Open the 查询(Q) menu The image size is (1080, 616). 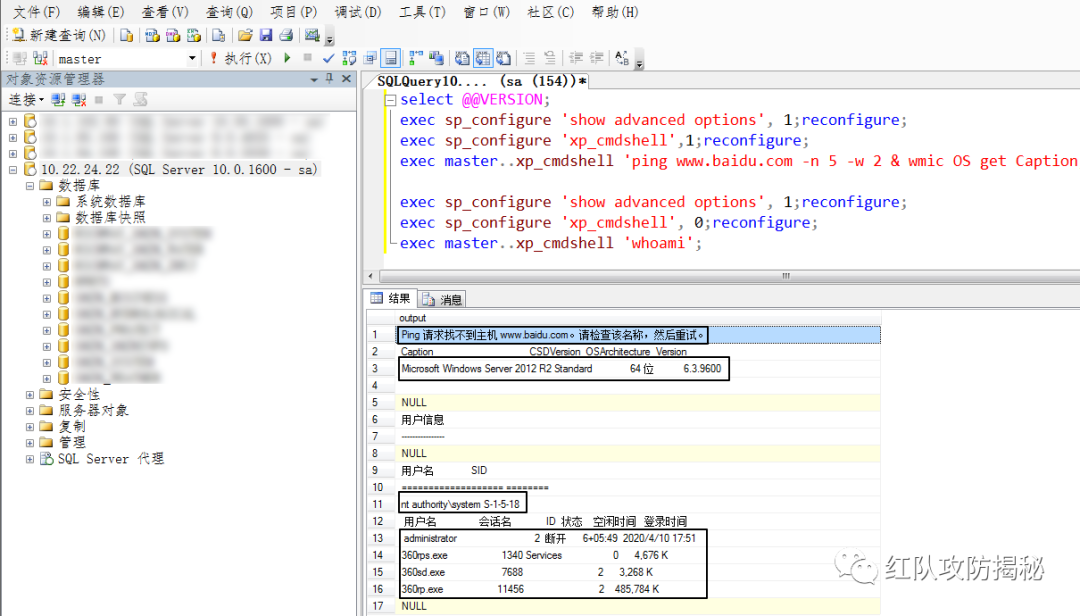(229, 12)
